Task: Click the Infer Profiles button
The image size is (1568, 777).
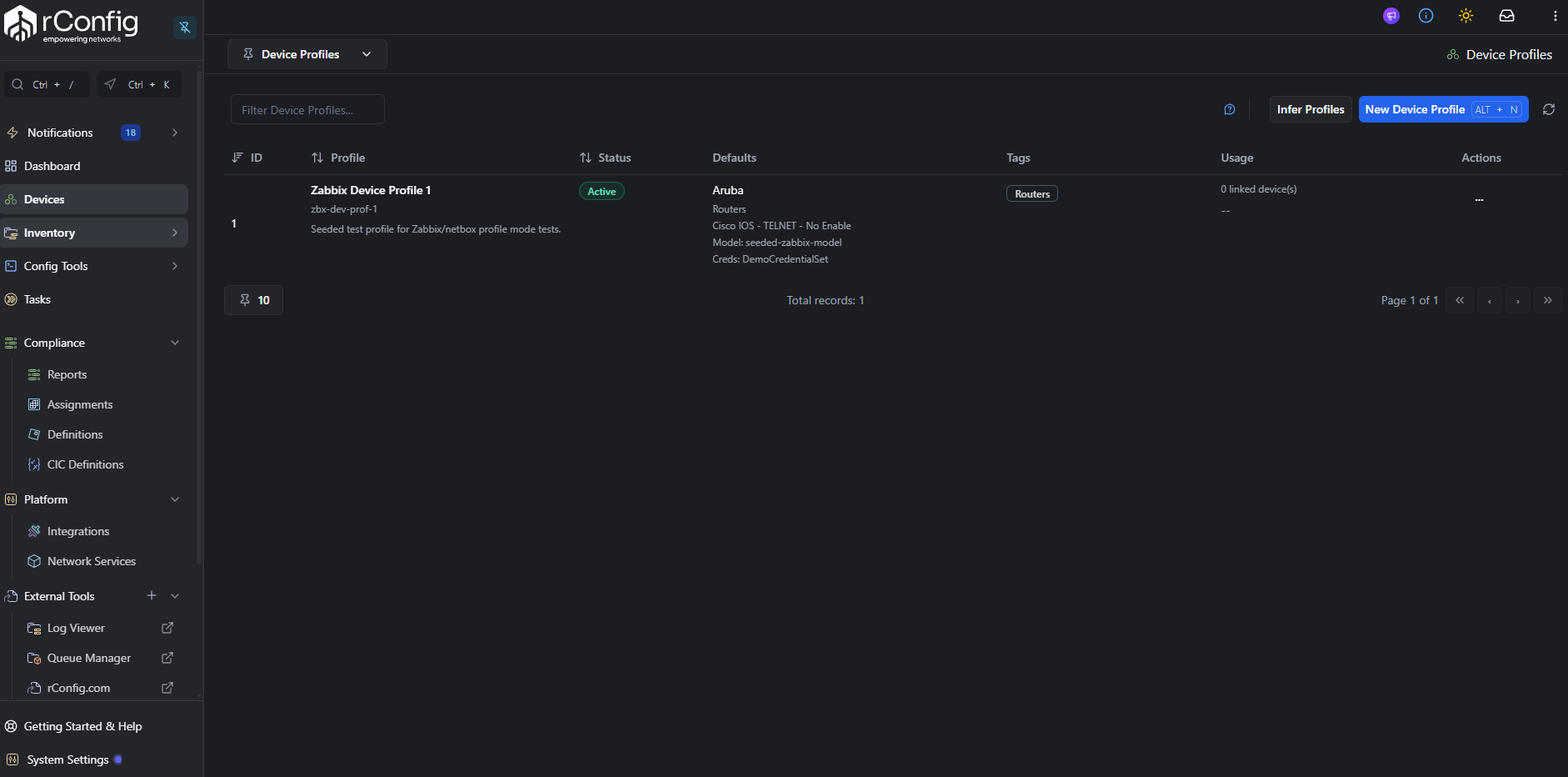Action: tap(1311, 109)
